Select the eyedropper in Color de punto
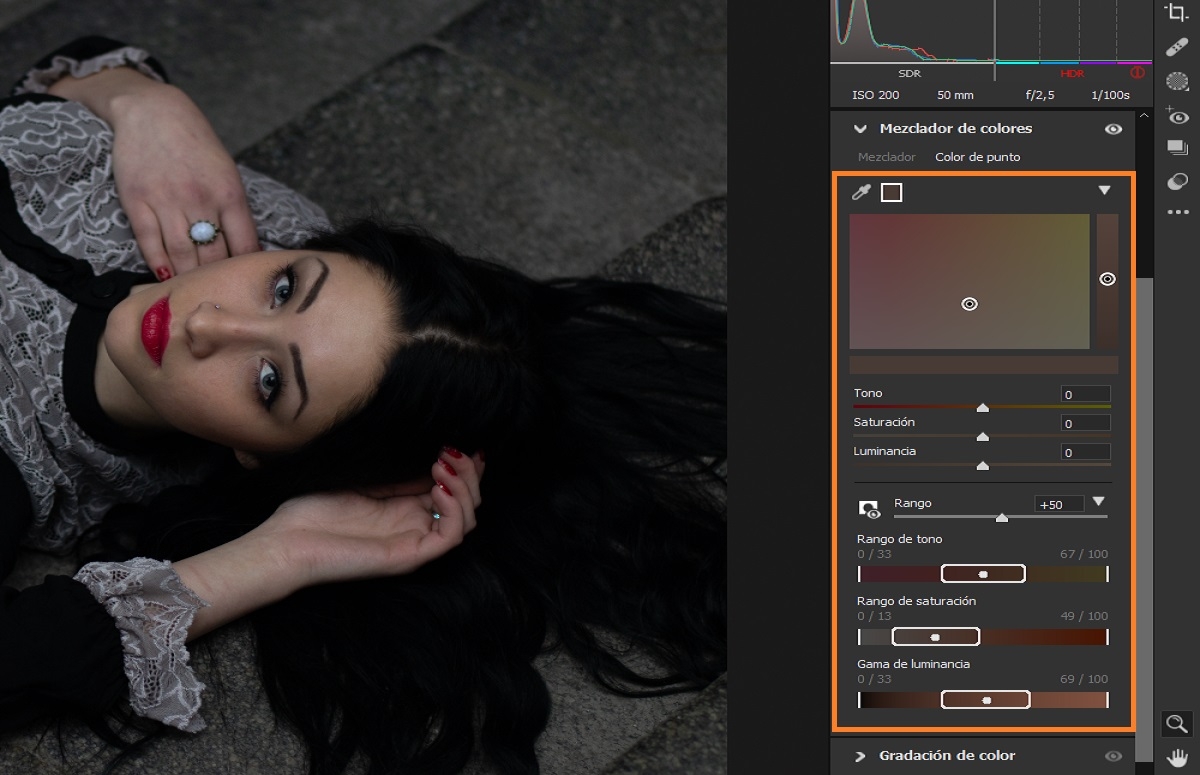Viewport: 1200px width, 775px height. click(862, 192)
